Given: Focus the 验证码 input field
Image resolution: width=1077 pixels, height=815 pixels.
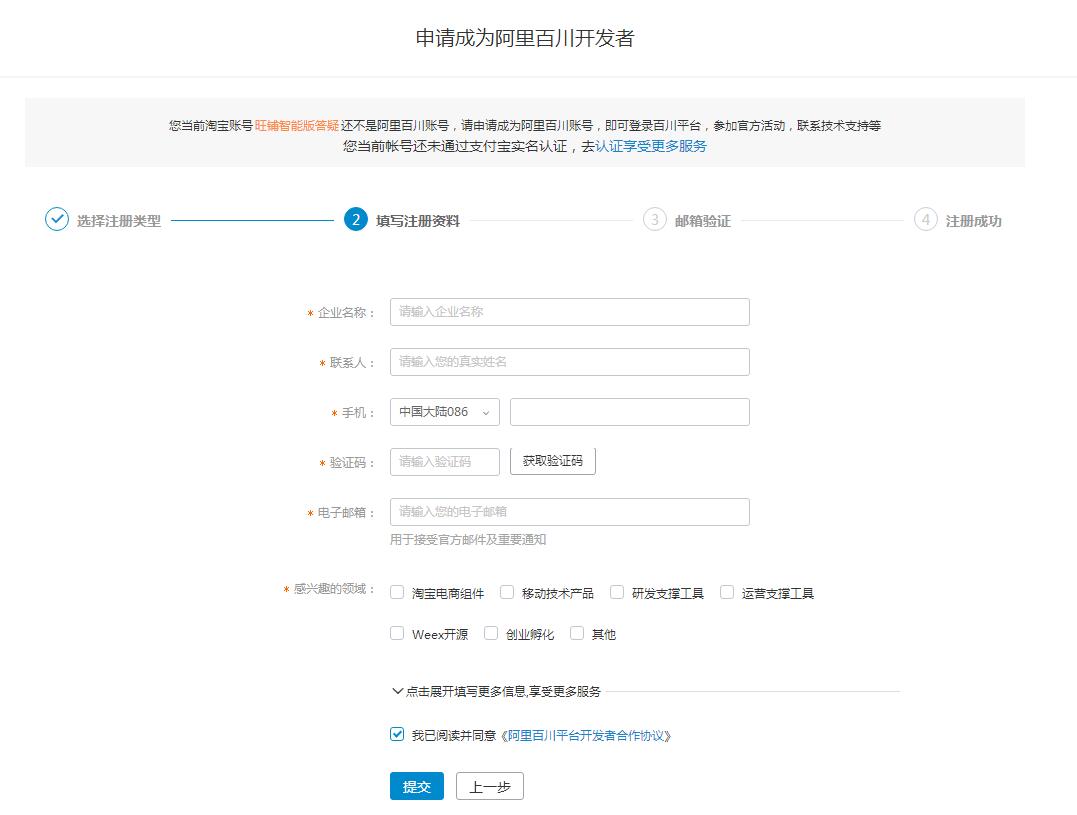Looking at the screenshot, I should tap(444, 461).
